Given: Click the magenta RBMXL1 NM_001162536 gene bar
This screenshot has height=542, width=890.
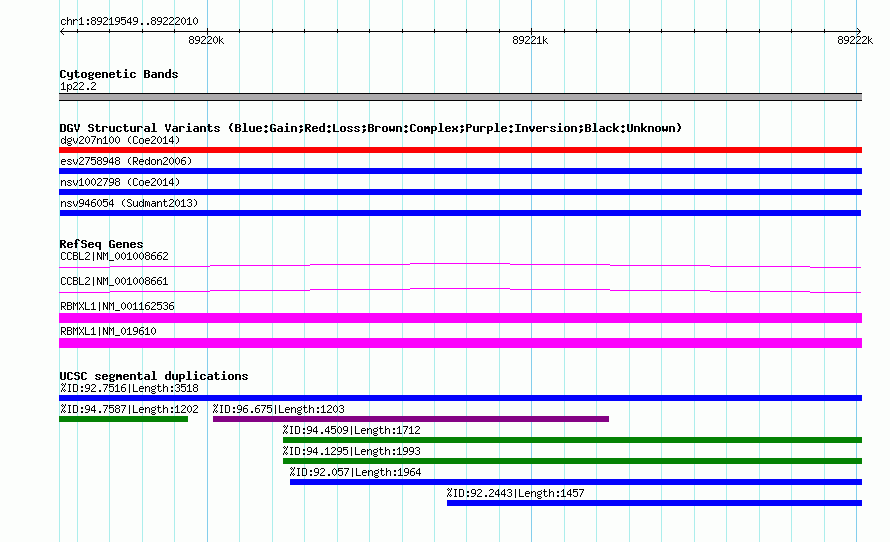Looking at the screenshot, I should tap(460, 318).
